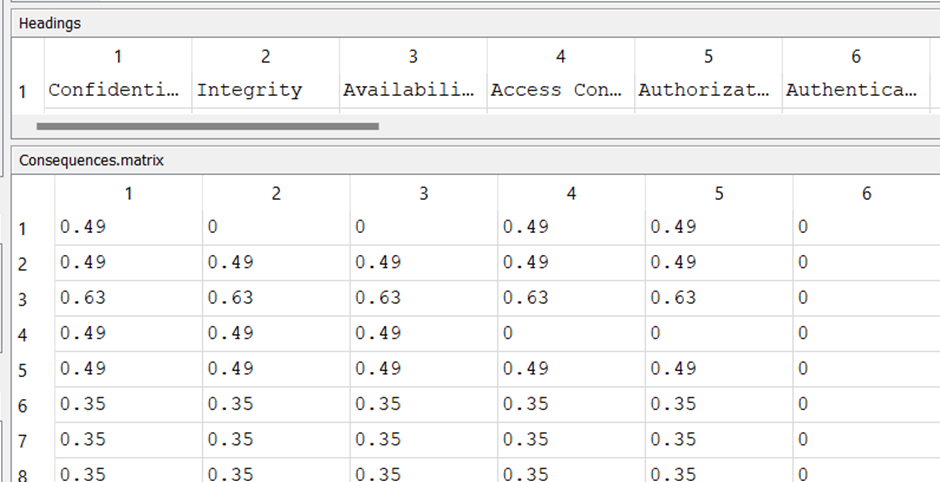The width and height of the screenshot is (940, 482).
Task: Click matrix row 6, column 1 cell '0.35'
Action: (x=128, y=404)
